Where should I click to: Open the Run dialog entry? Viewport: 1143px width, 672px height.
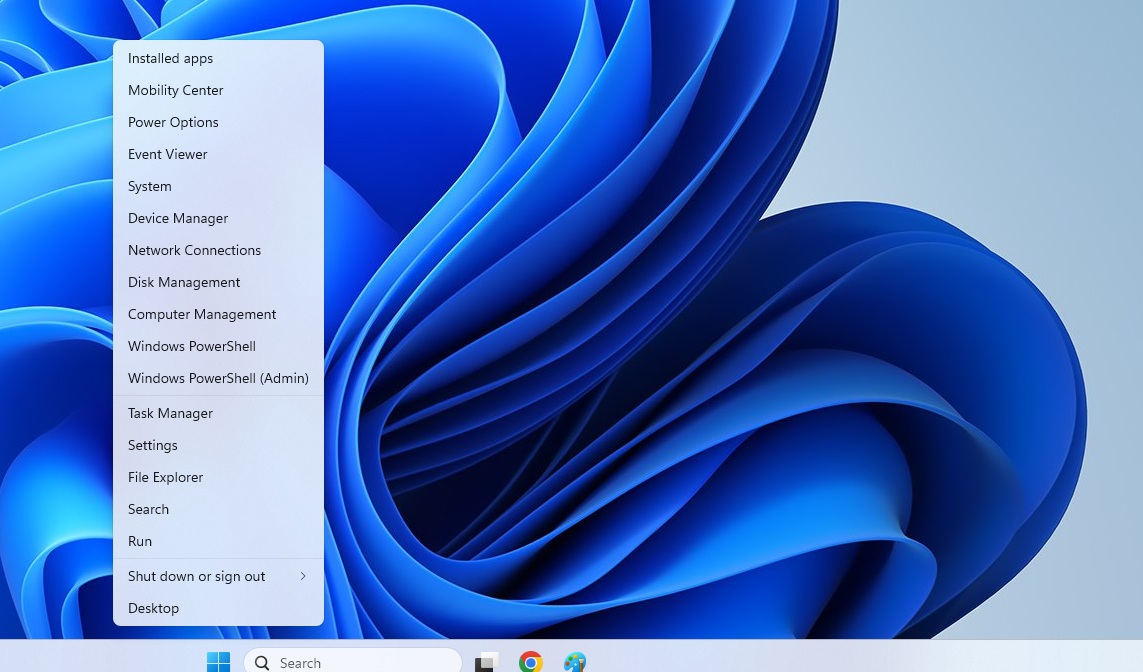(x=218, y=542)
